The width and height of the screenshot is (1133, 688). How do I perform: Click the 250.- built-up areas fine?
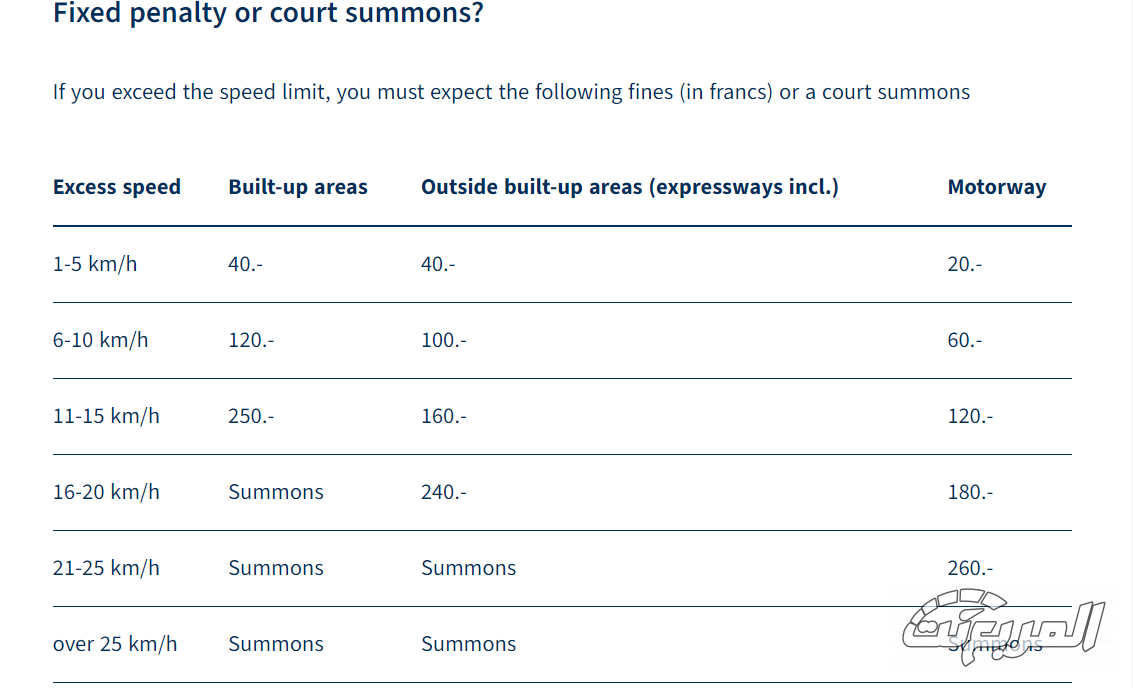point(250,416)
